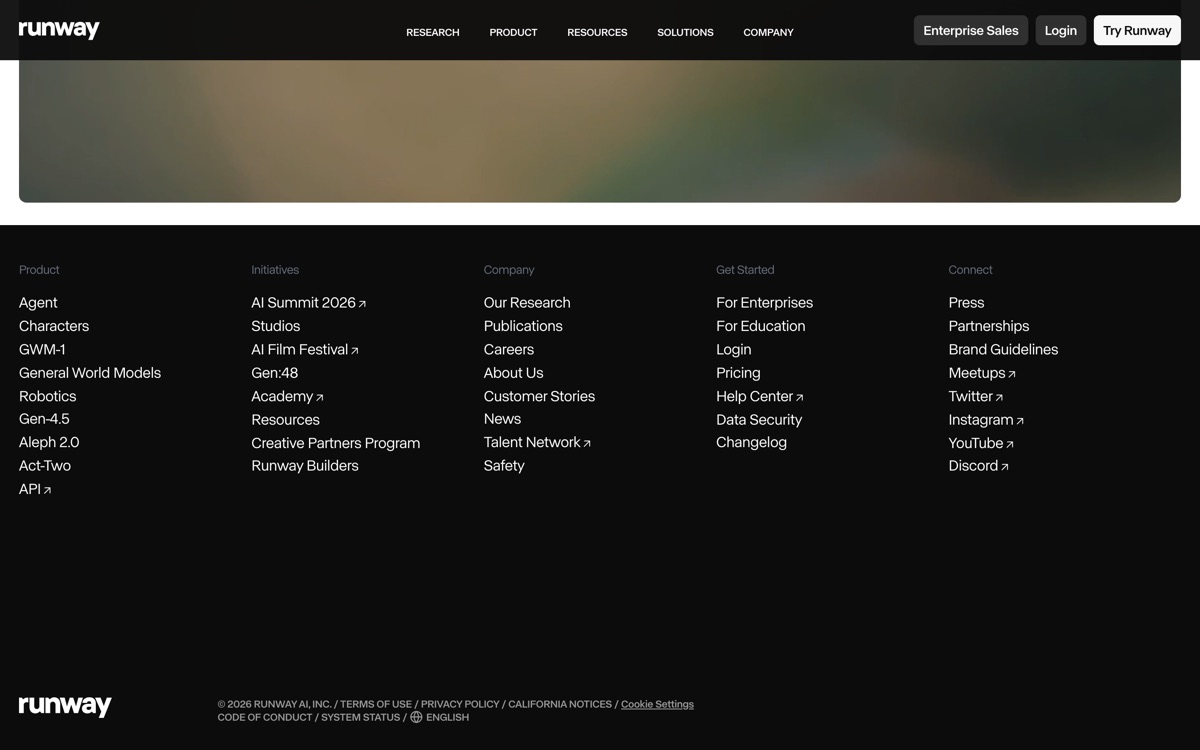1200x750 pixels.
Task: Open Runway's Twitter link
Action: tap(976, 396)
